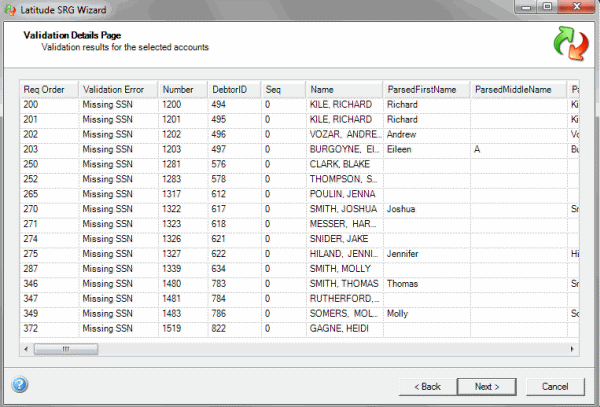Select the ParsedFirstName cell 'Jennifer'
600x407 pixels.
click(x=427, y=254)
